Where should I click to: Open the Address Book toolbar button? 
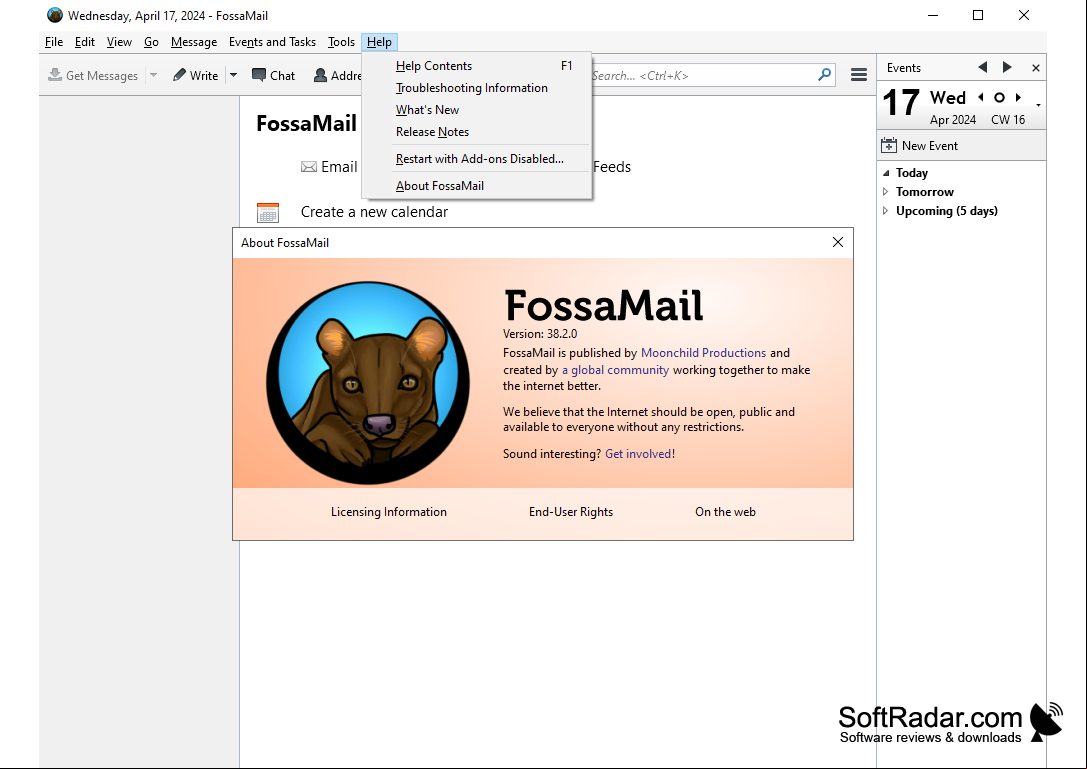[x=338, y=75]
